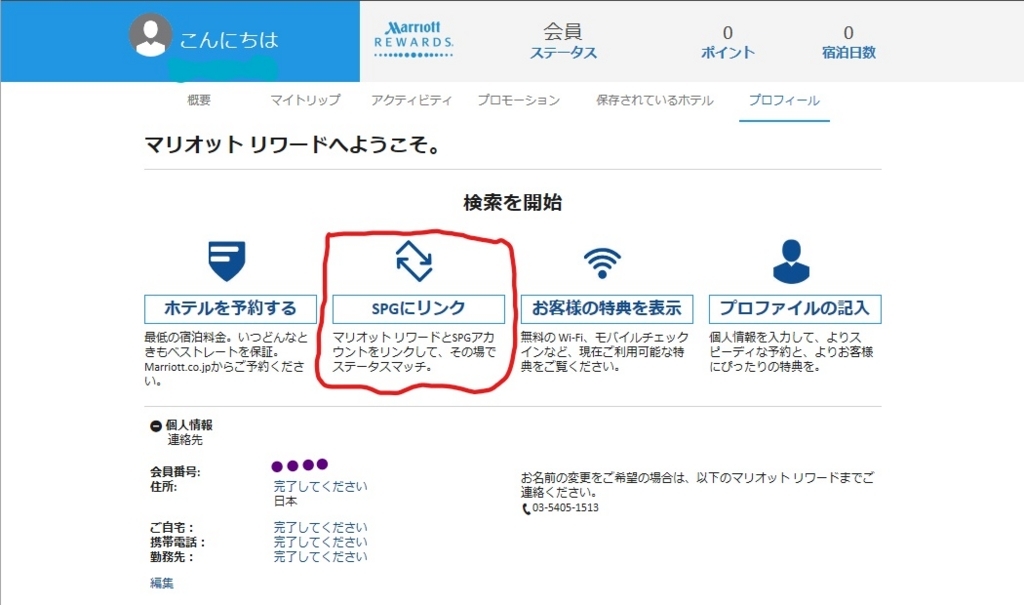Click the SPG link sync arrows icon

(x=414, y=261)
